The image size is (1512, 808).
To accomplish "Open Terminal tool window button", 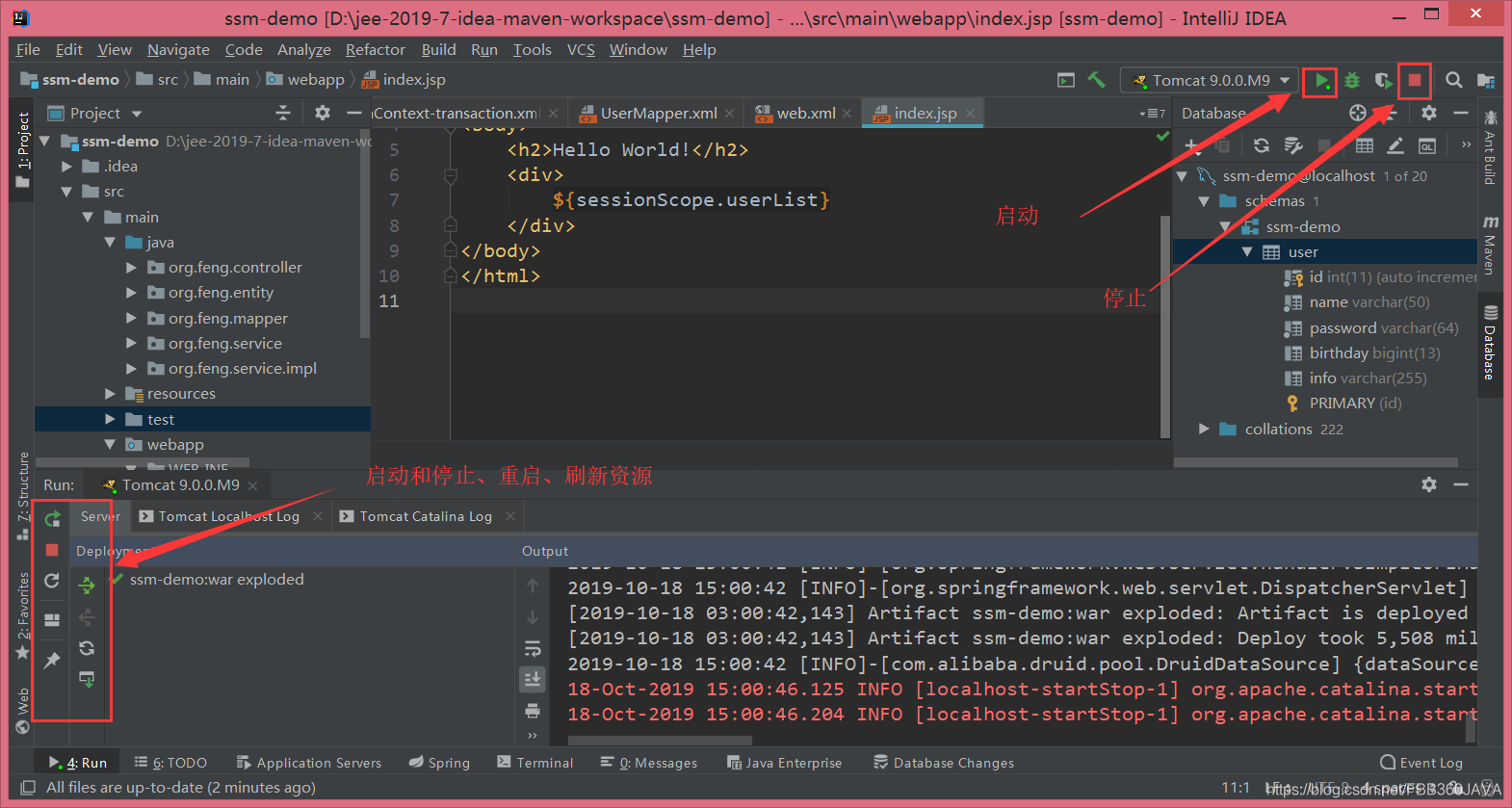I will [534, 763].
